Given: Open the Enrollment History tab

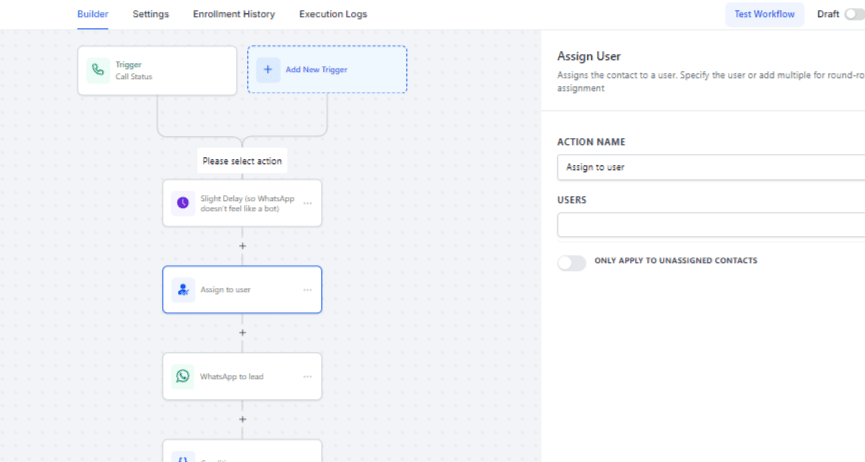Looking at the screenshot, I should point(234,14).
